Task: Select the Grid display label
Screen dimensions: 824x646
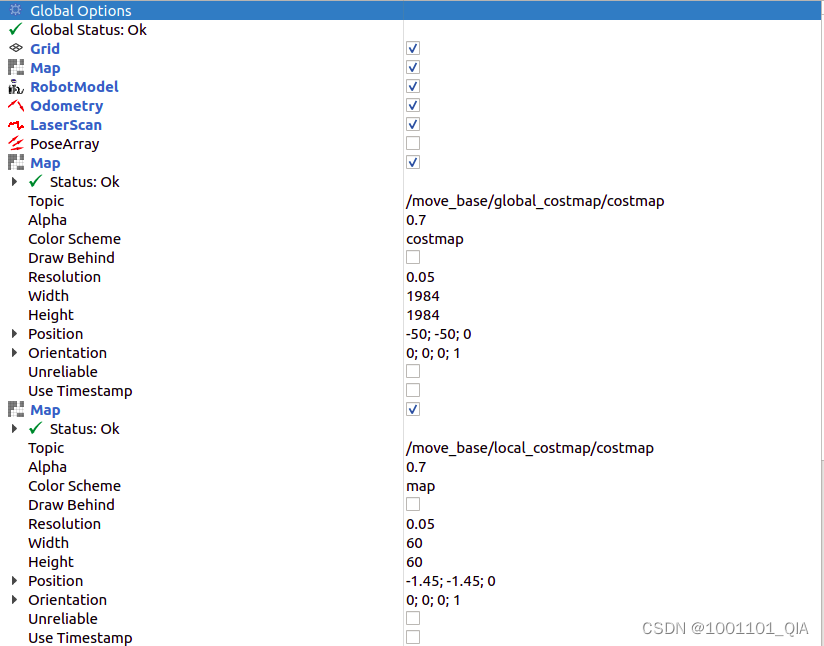Action: point(45,49)
